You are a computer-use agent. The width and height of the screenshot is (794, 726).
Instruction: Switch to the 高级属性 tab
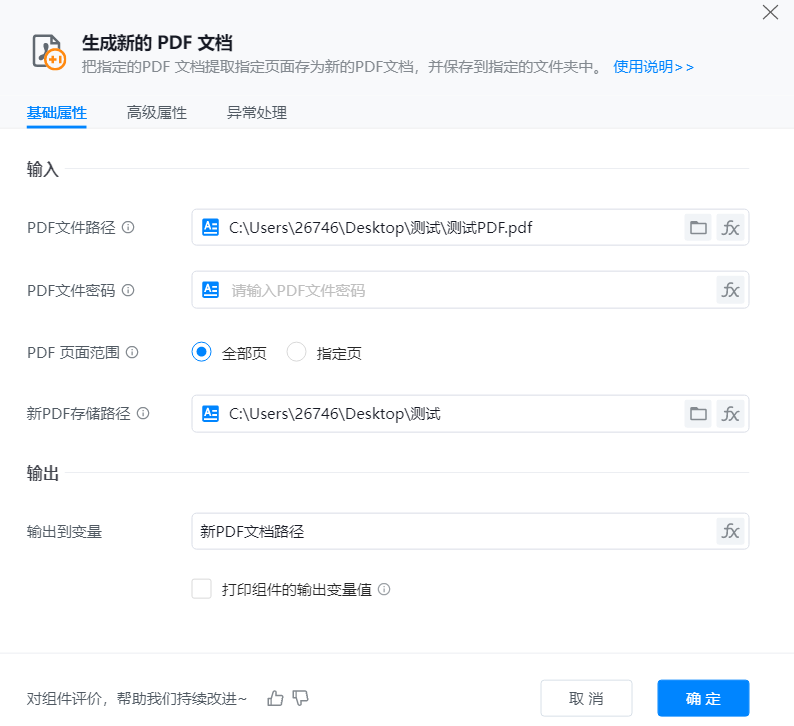[x=156, y=113]
